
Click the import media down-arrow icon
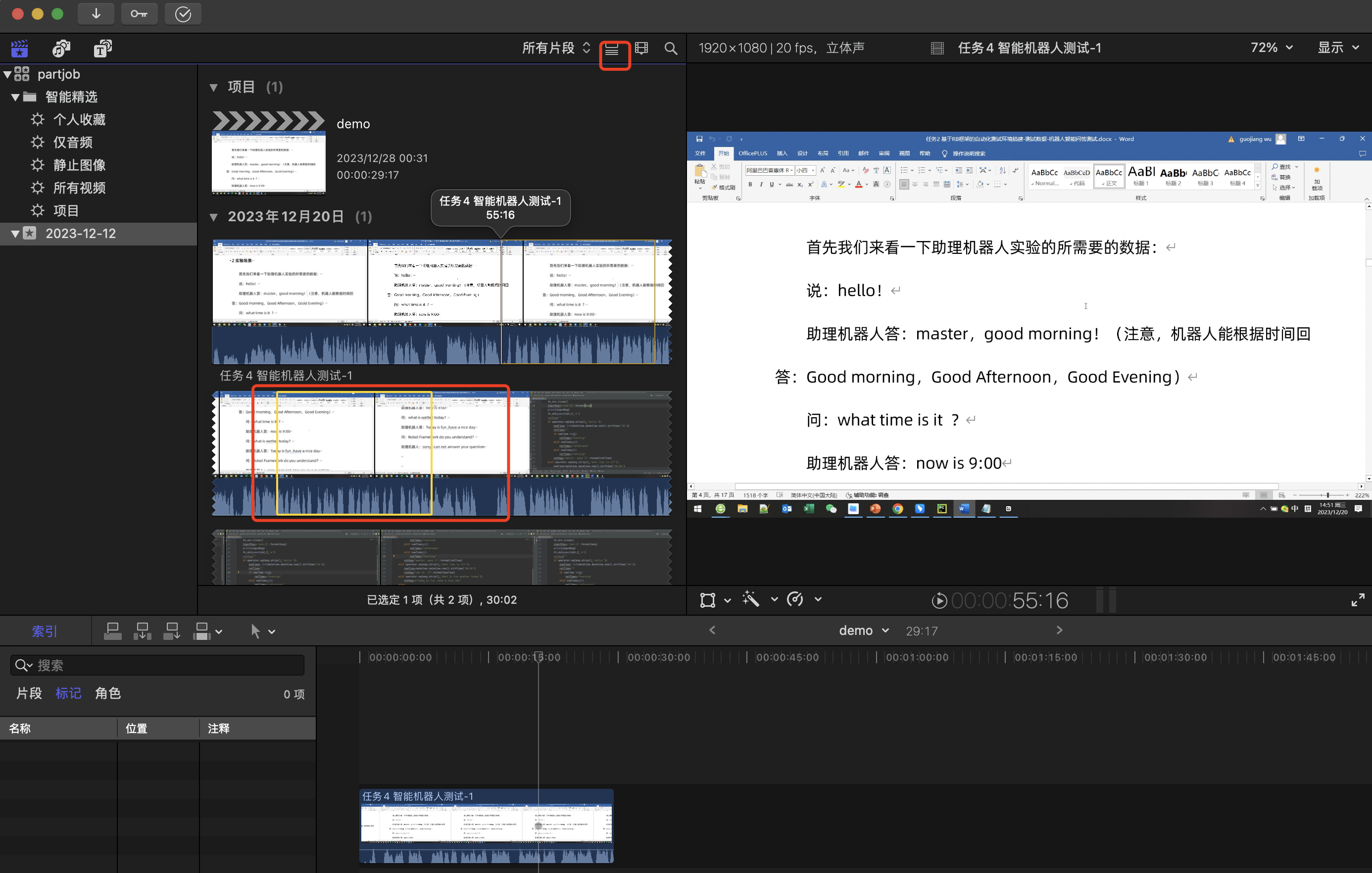[x=96, y=14]
